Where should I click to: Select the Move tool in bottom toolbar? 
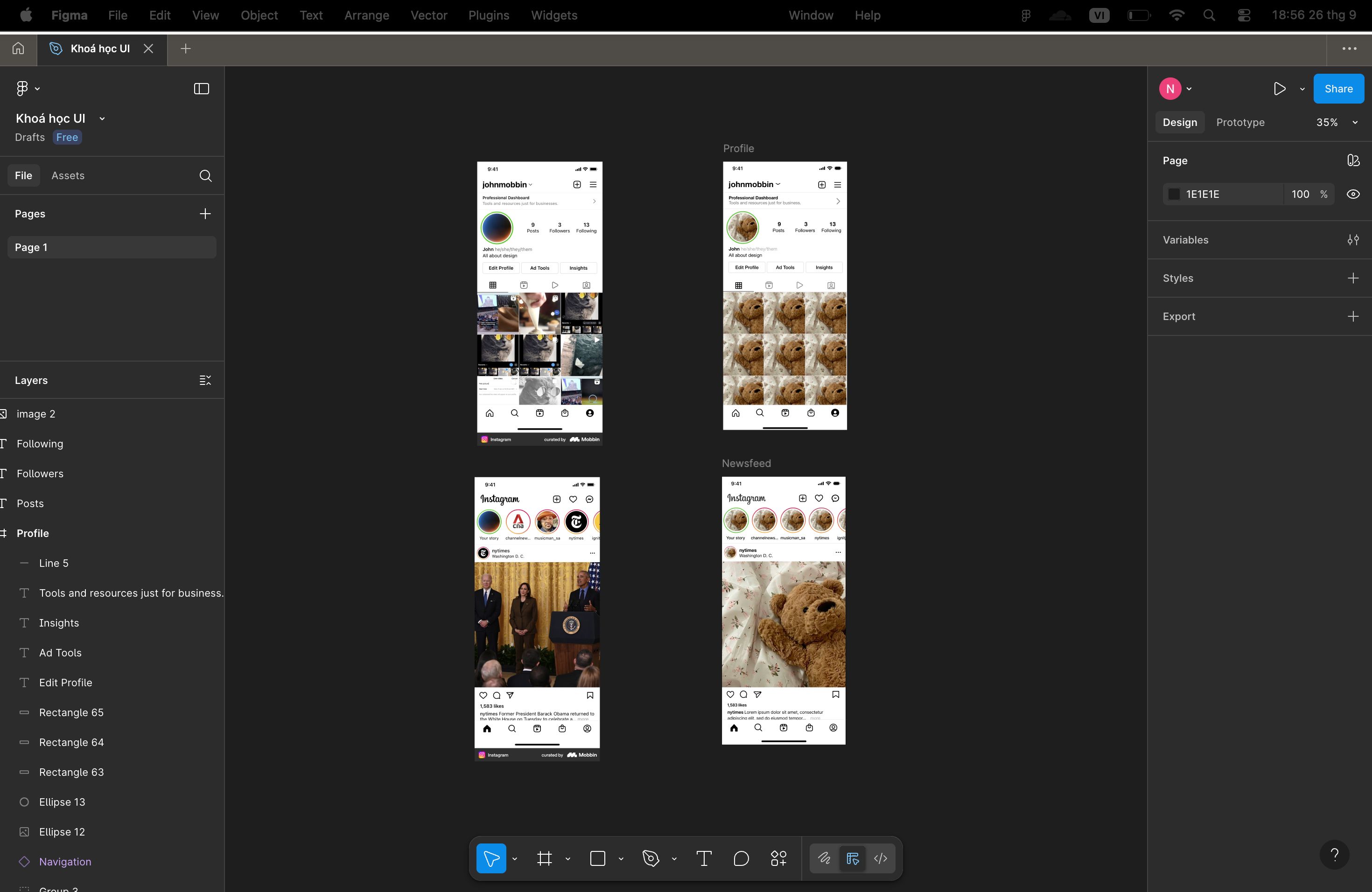click(491, 858)
